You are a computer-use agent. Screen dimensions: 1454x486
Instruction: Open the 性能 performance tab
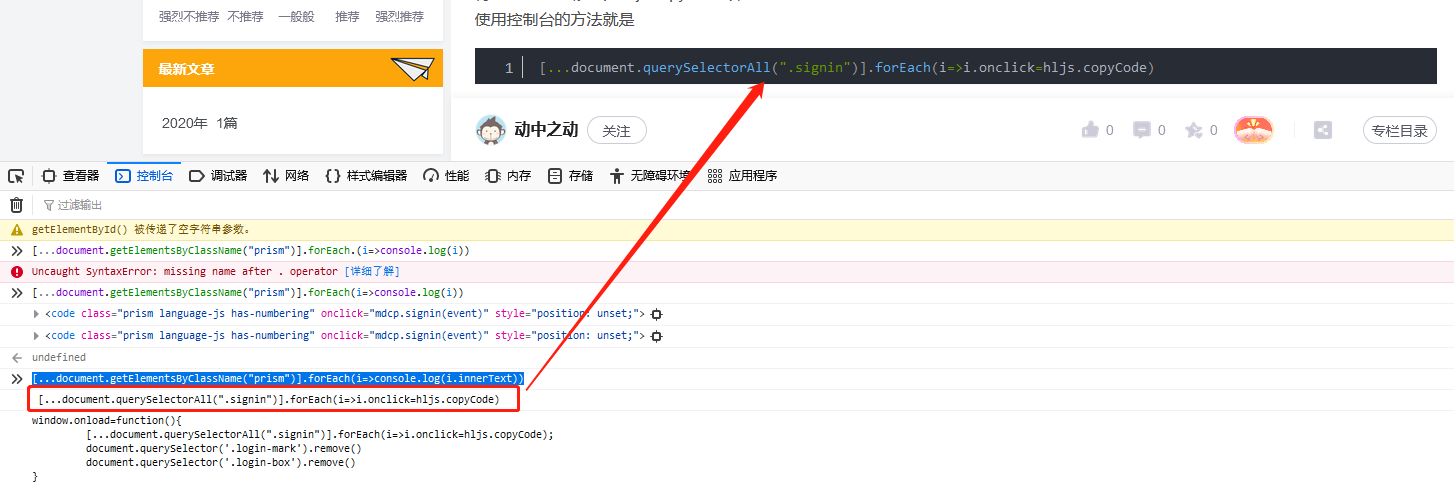click(x=446, y=176)
